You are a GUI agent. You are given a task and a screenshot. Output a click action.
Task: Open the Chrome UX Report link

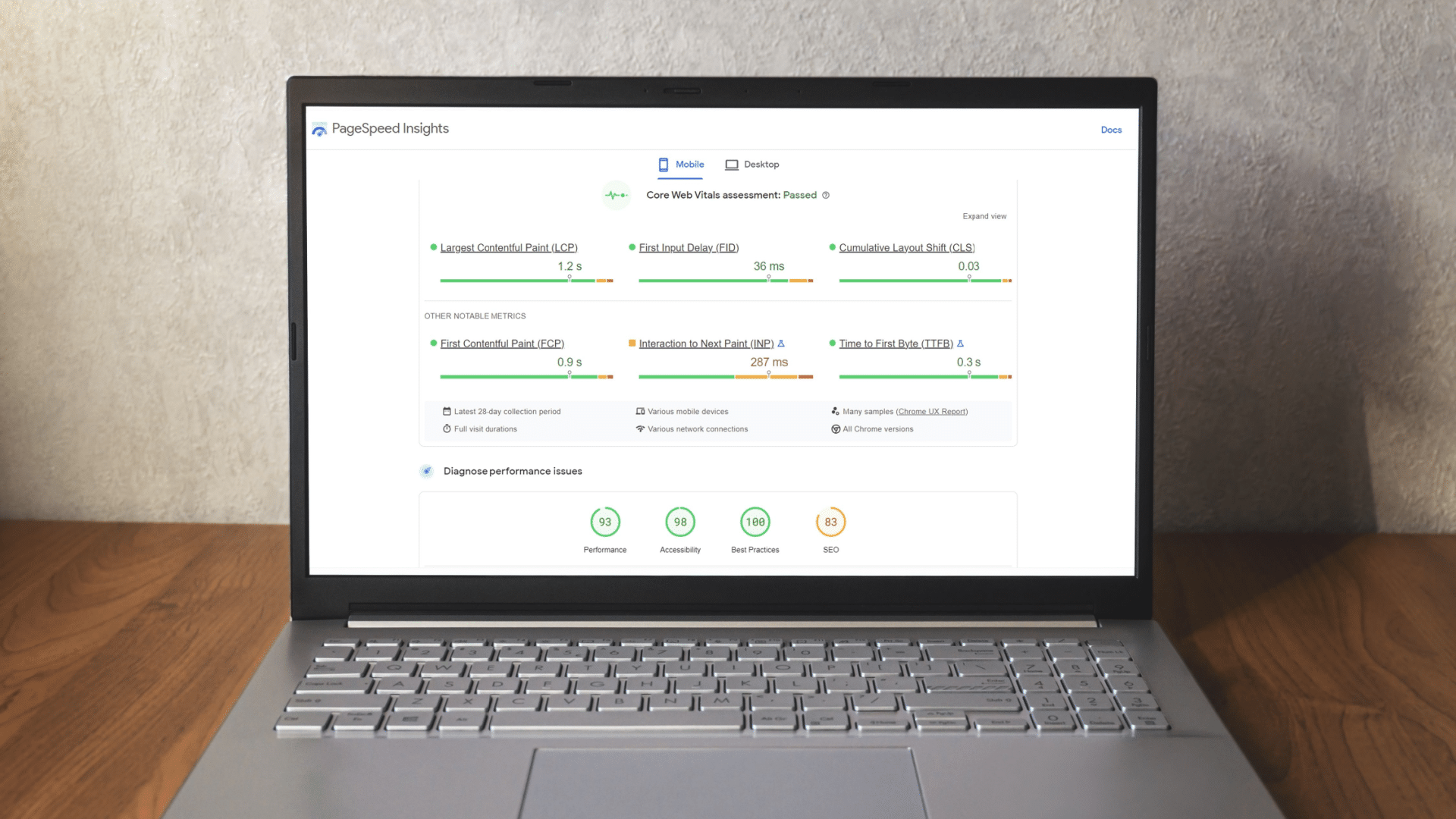pos(932,412)
